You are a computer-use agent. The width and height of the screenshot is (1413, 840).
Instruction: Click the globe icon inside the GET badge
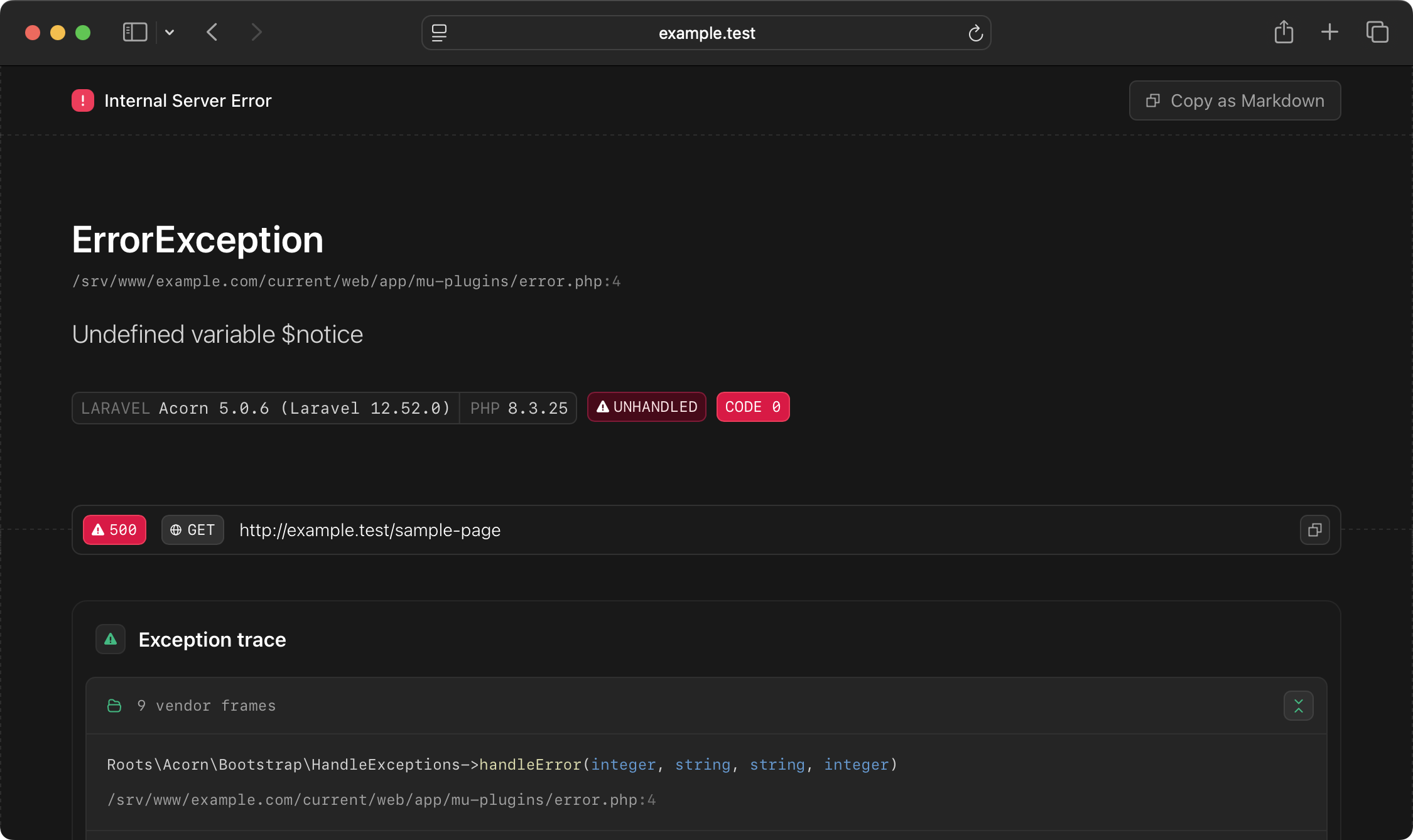[x=176, y=530]
